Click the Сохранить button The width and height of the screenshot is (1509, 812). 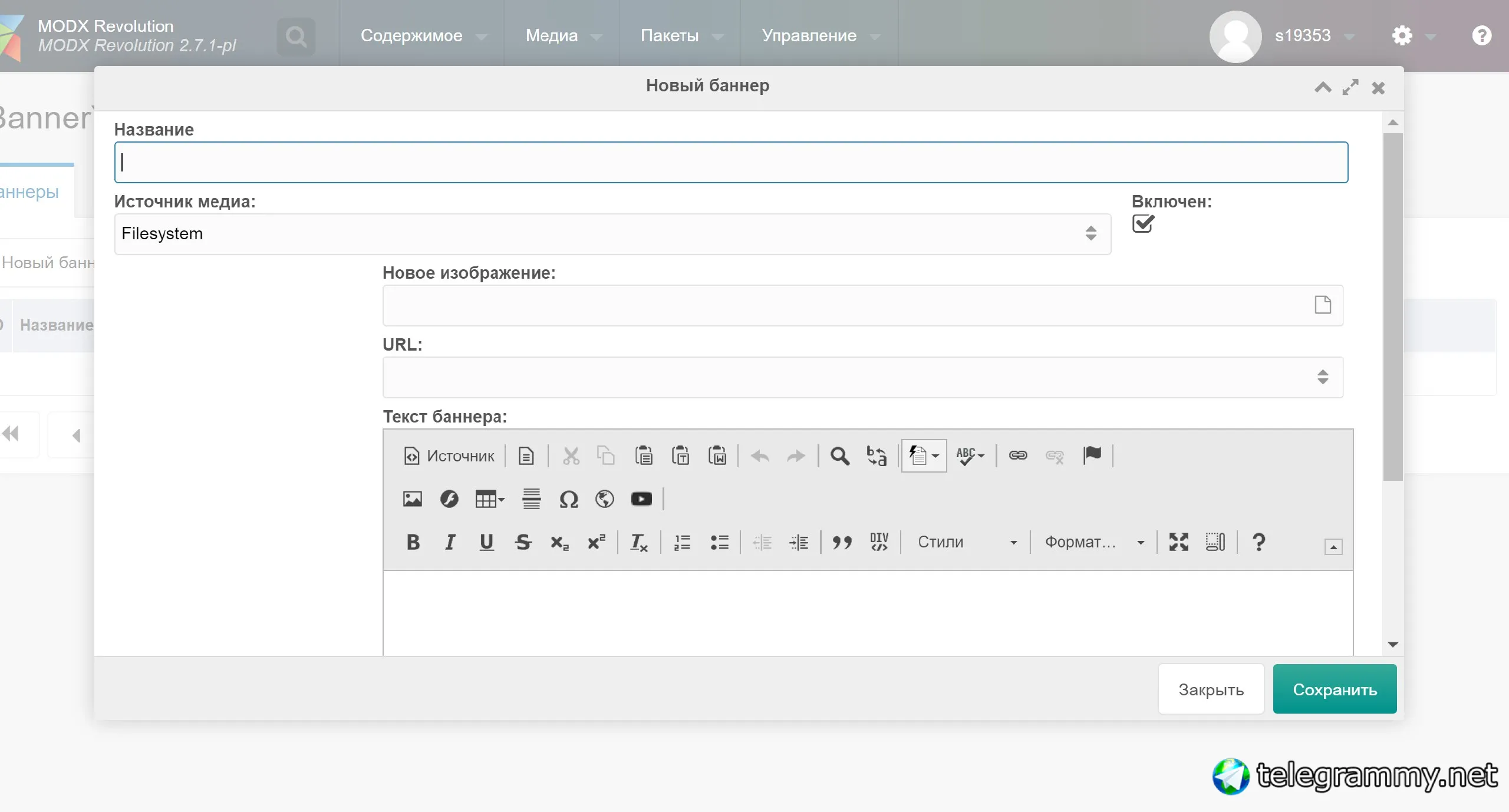(1335, 689)
